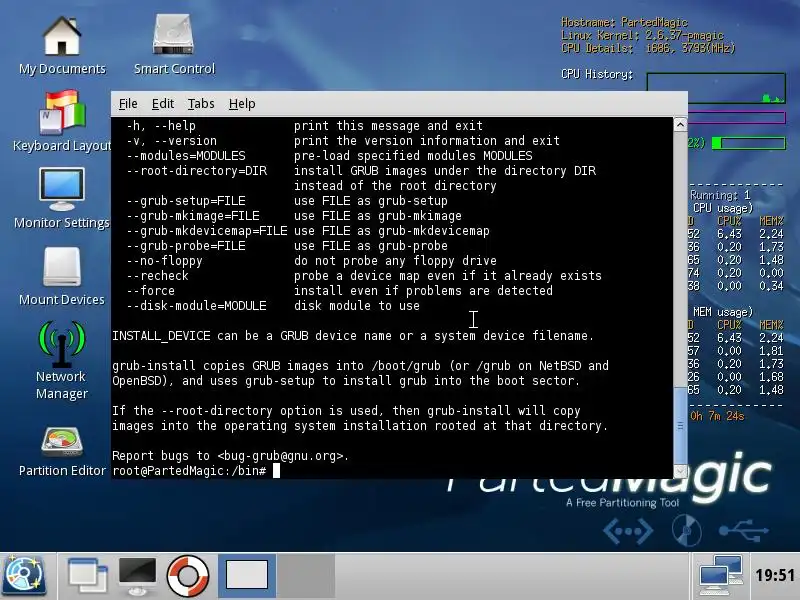
Task: Click the network computers tray icon
Action: coord(721,576)
